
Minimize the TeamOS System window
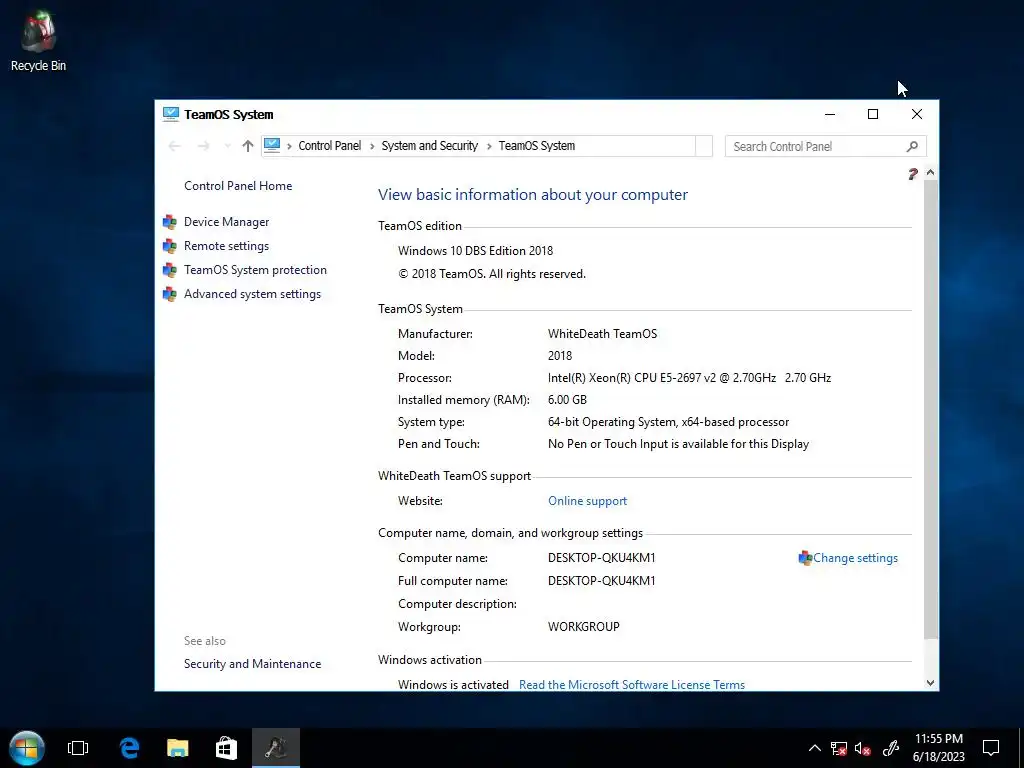[830, 114]
